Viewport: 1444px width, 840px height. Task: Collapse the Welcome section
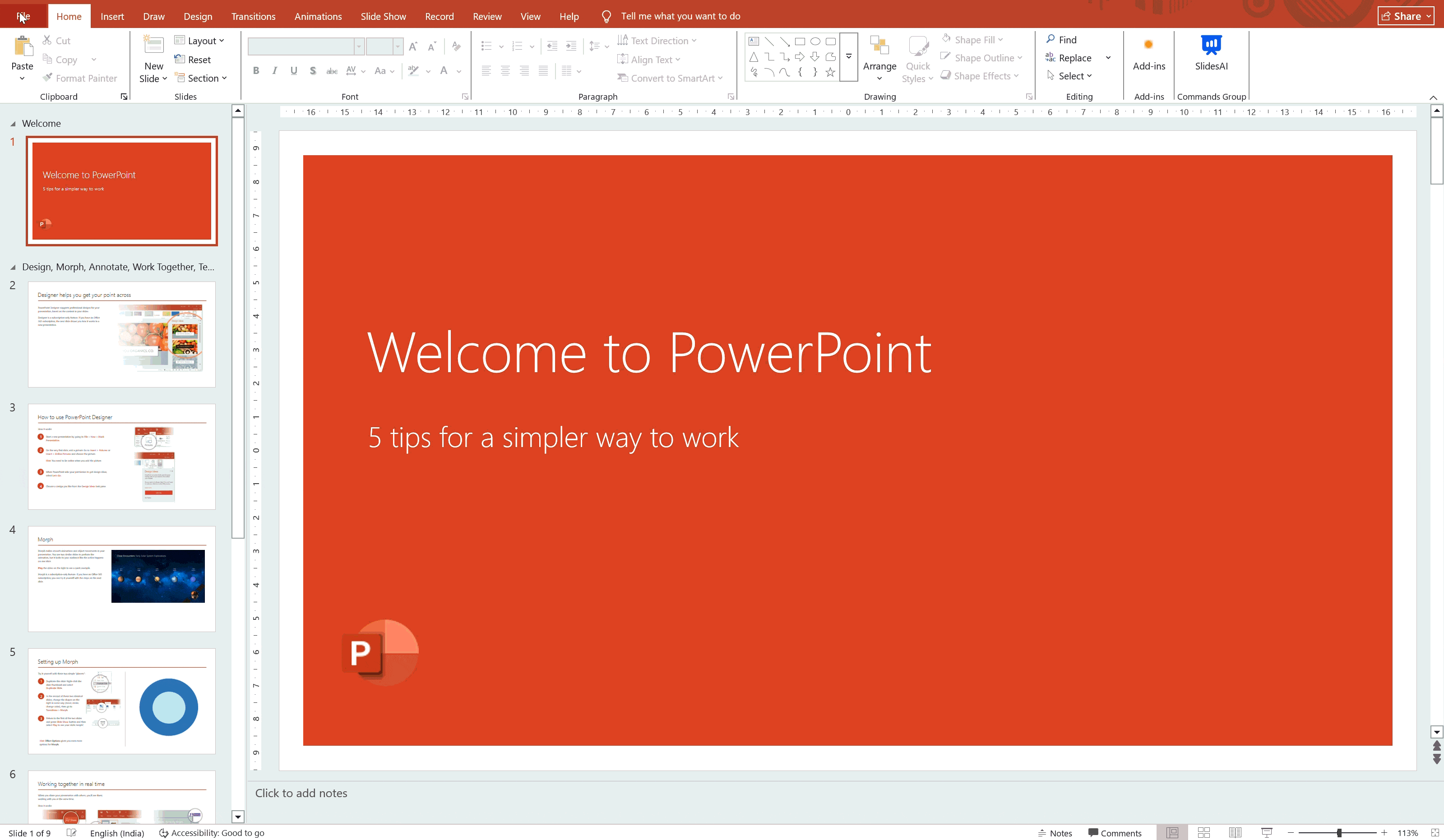point(13,124)
